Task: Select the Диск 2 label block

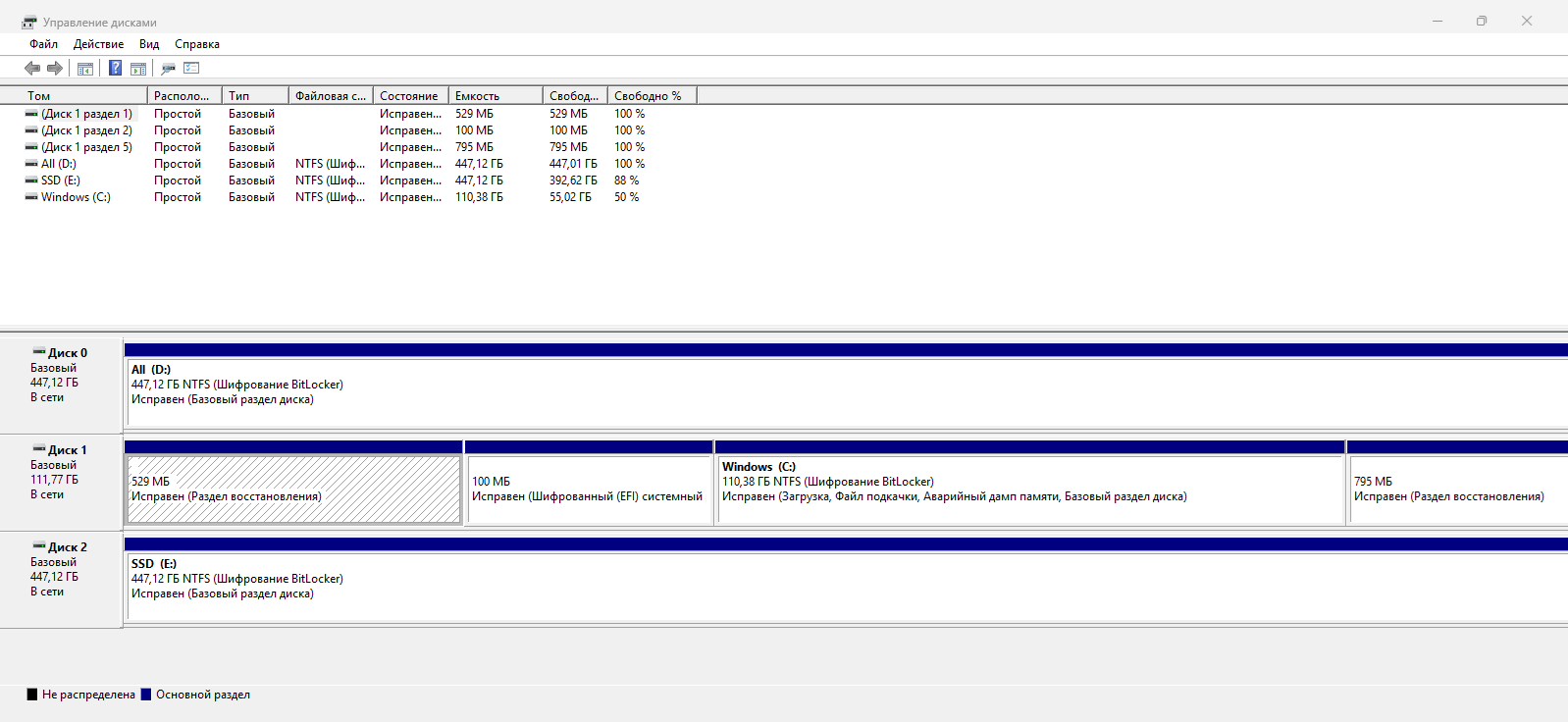Action: pyautogui.click(x=61, y=580)
